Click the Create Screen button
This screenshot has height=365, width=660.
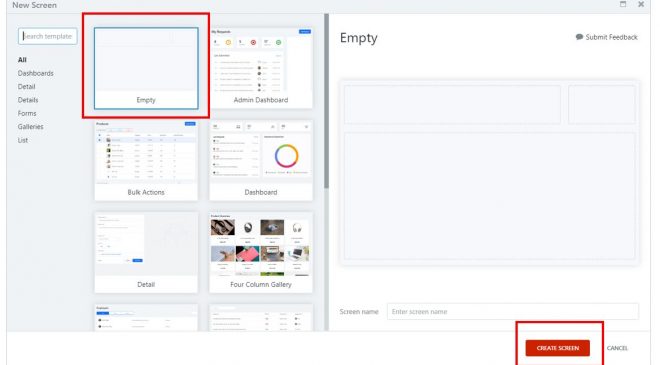(x=558, y=348)
